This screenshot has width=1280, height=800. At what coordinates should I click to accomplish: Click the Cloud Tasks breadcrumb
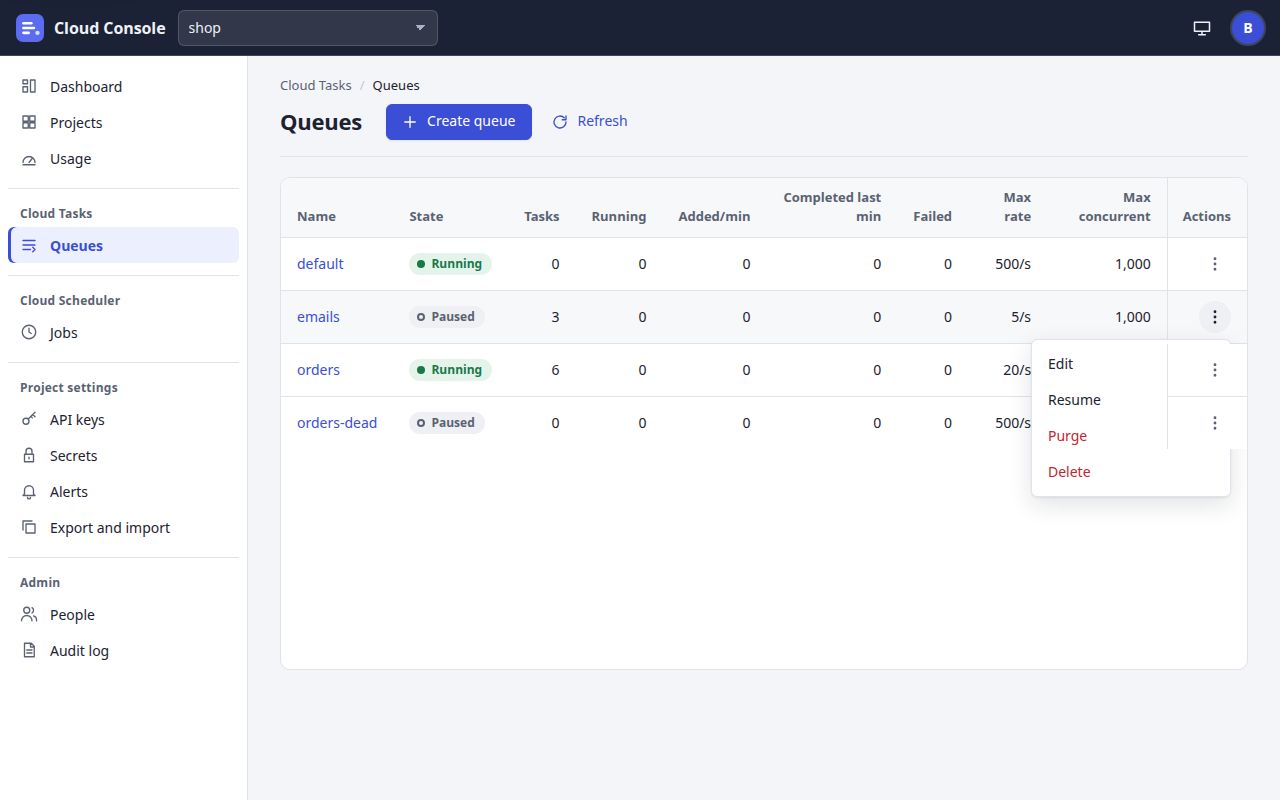click(316, 86)
